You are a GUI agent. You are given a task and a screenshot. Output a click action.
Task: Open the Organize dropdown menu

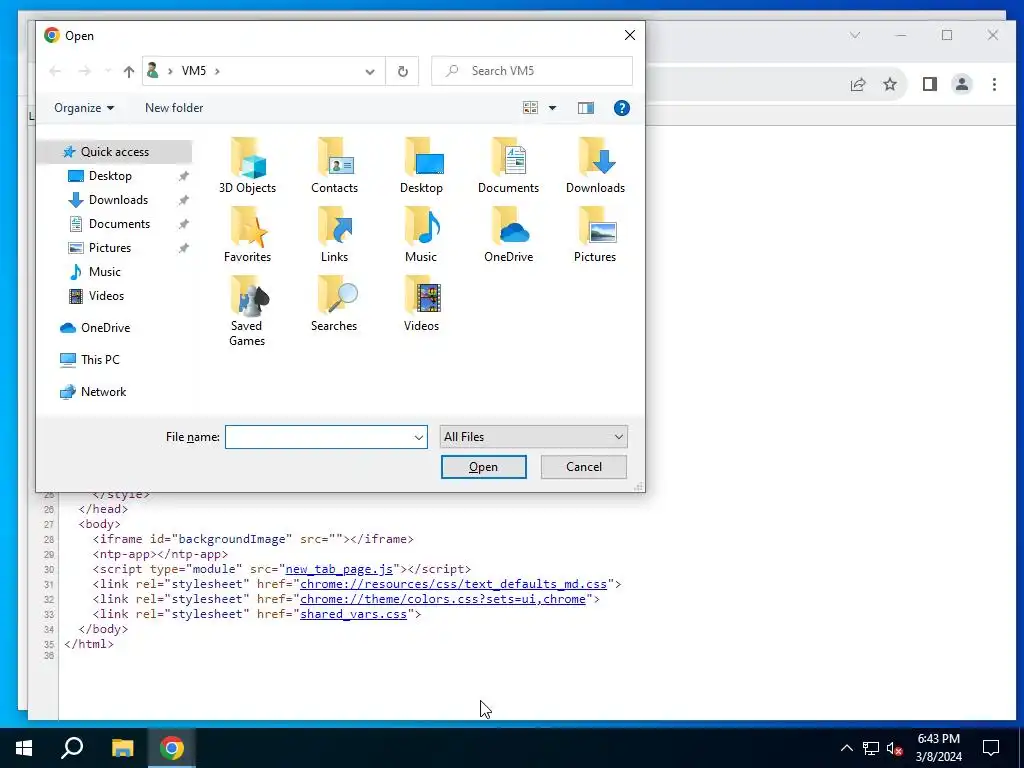84,108
